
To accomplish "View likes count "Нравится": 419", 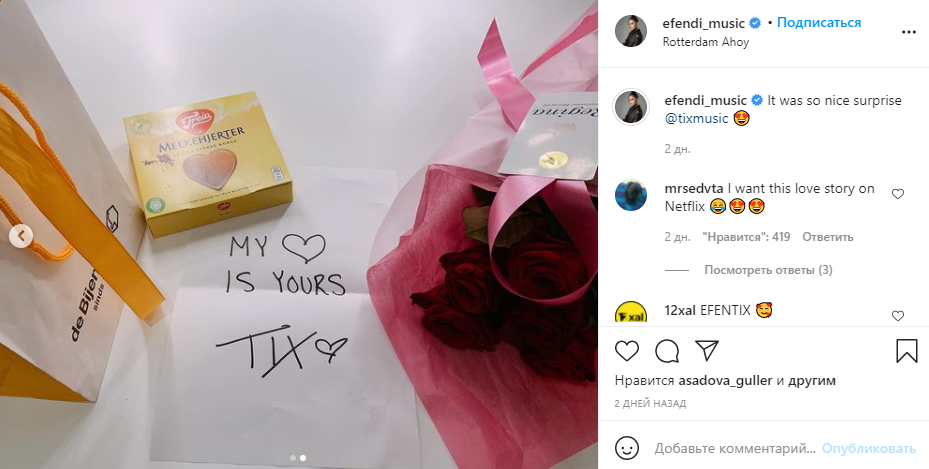I will (747, 237).
